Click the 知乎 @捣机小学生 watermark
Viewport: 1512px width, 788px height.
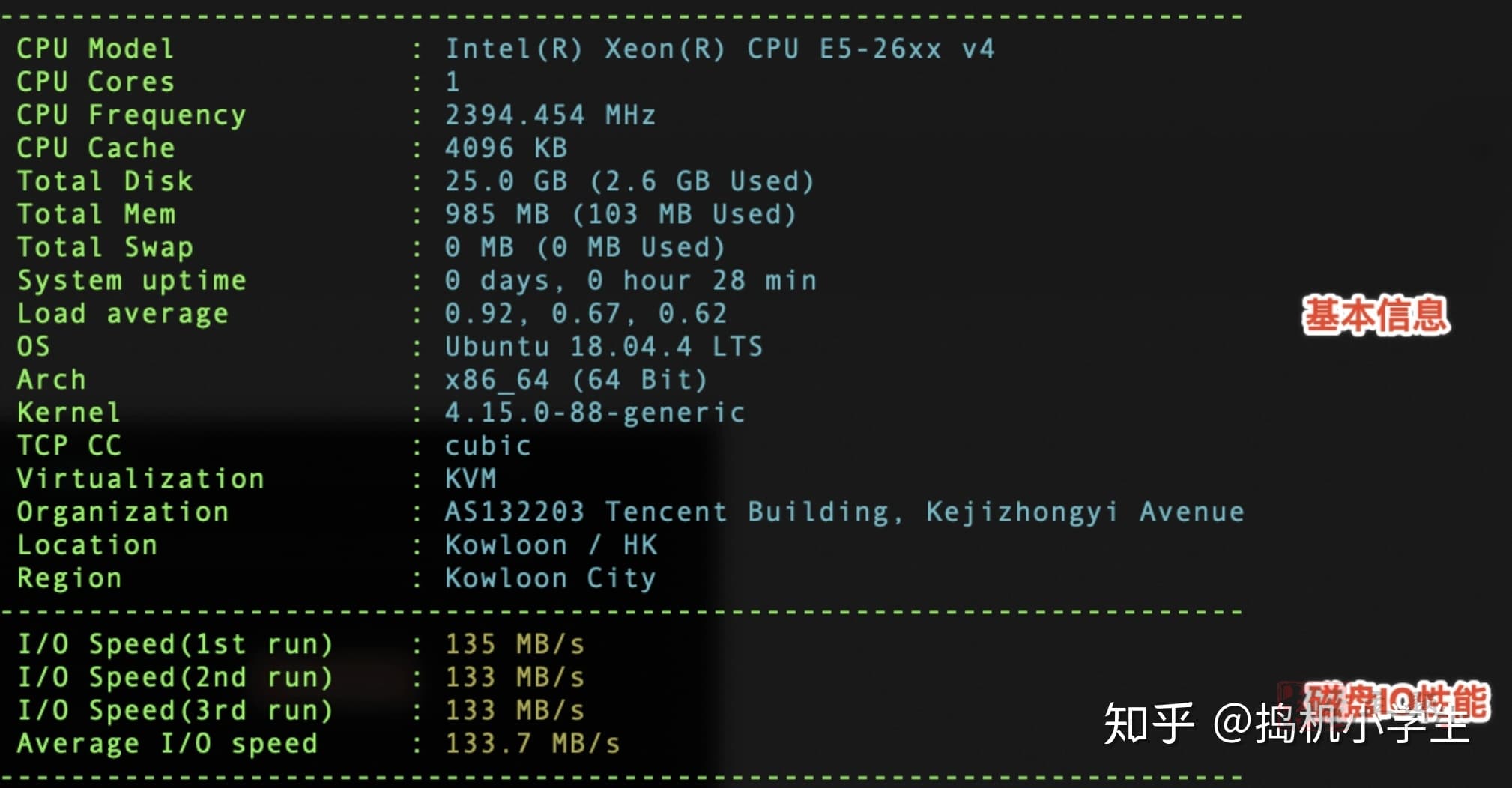pyautogui.click(x=1287, y=724)
